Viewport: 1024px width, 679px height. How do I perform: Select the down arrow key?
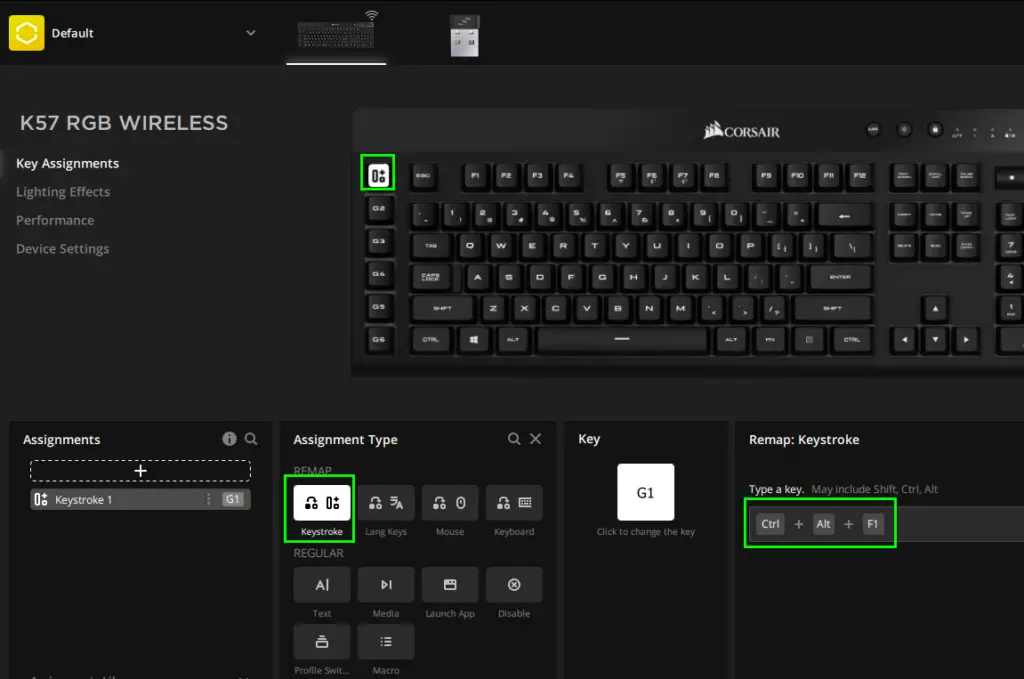click(935, 340)
